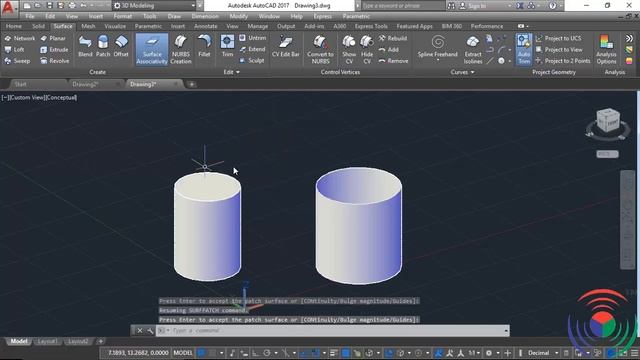Choose the Offset surface tool
This screenshot has height=360, width=640.
[x=121, y=46]
